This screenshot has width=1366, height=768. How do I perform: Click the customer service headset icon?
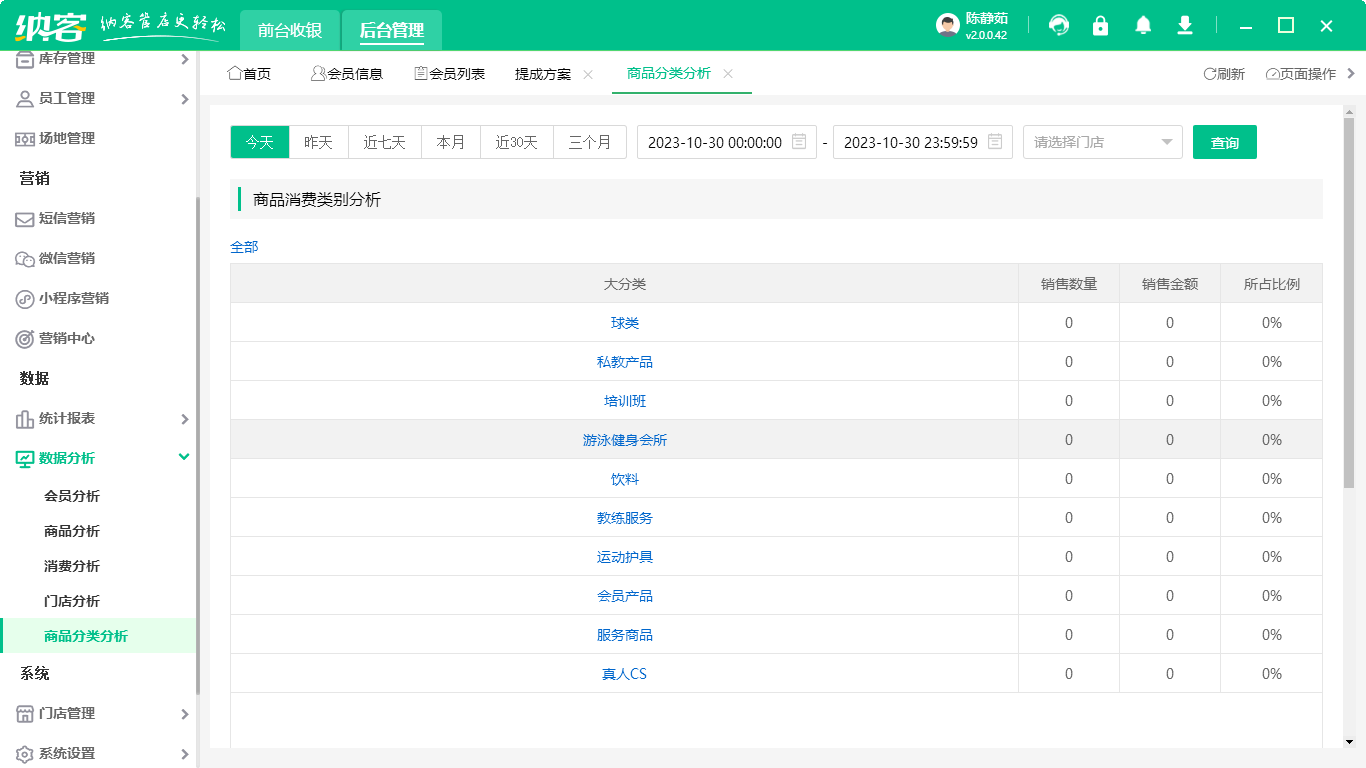coord(1058,26)
